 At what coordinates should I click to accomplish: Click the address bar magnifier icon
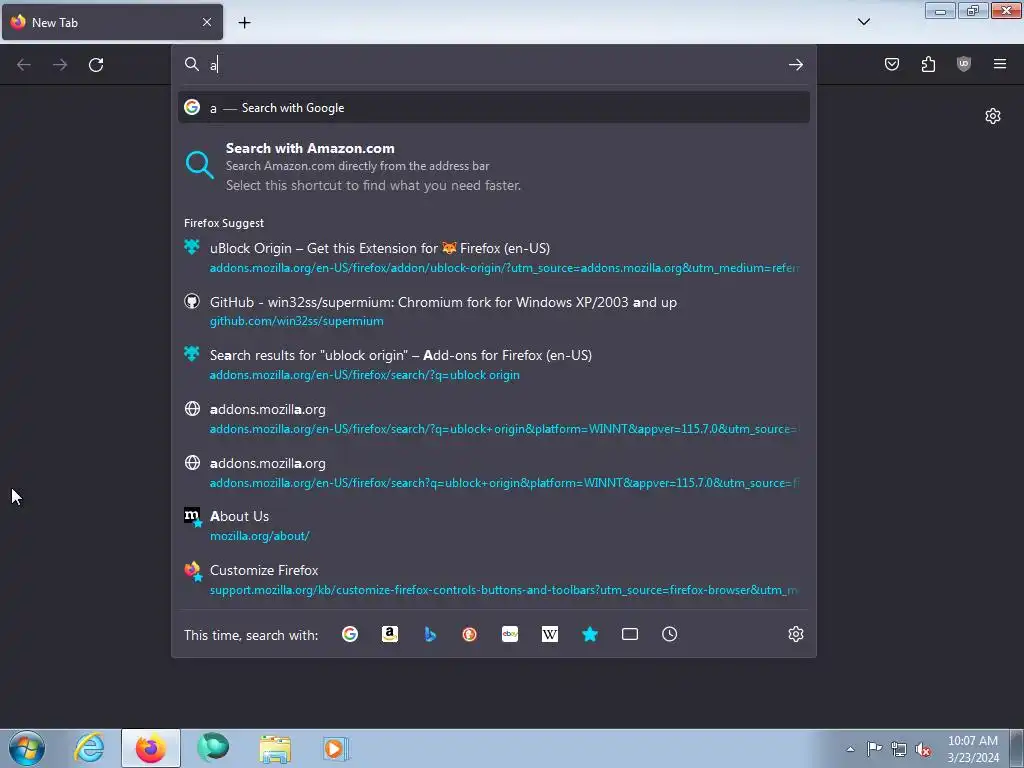point(191,64)
